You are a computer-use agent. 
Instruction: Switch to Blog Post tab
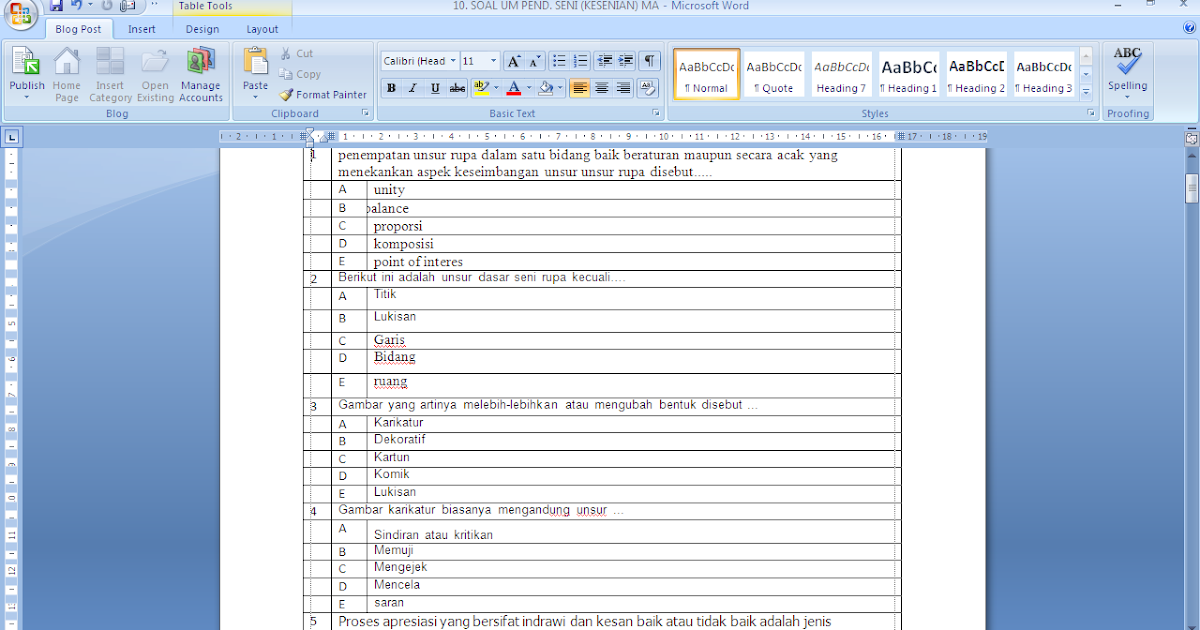point(79,29)
